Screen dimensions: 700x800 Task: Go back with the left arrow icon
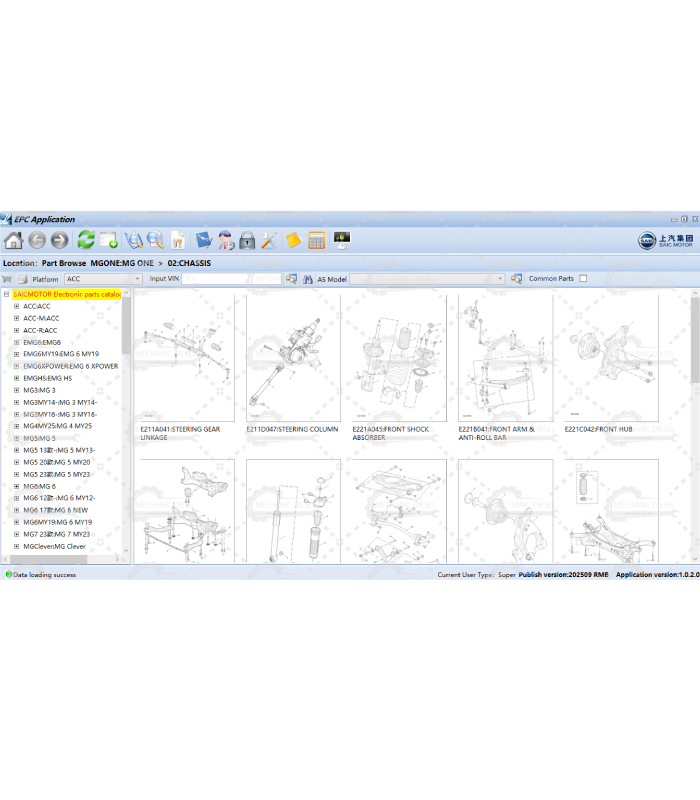click(x=37, y=240)
